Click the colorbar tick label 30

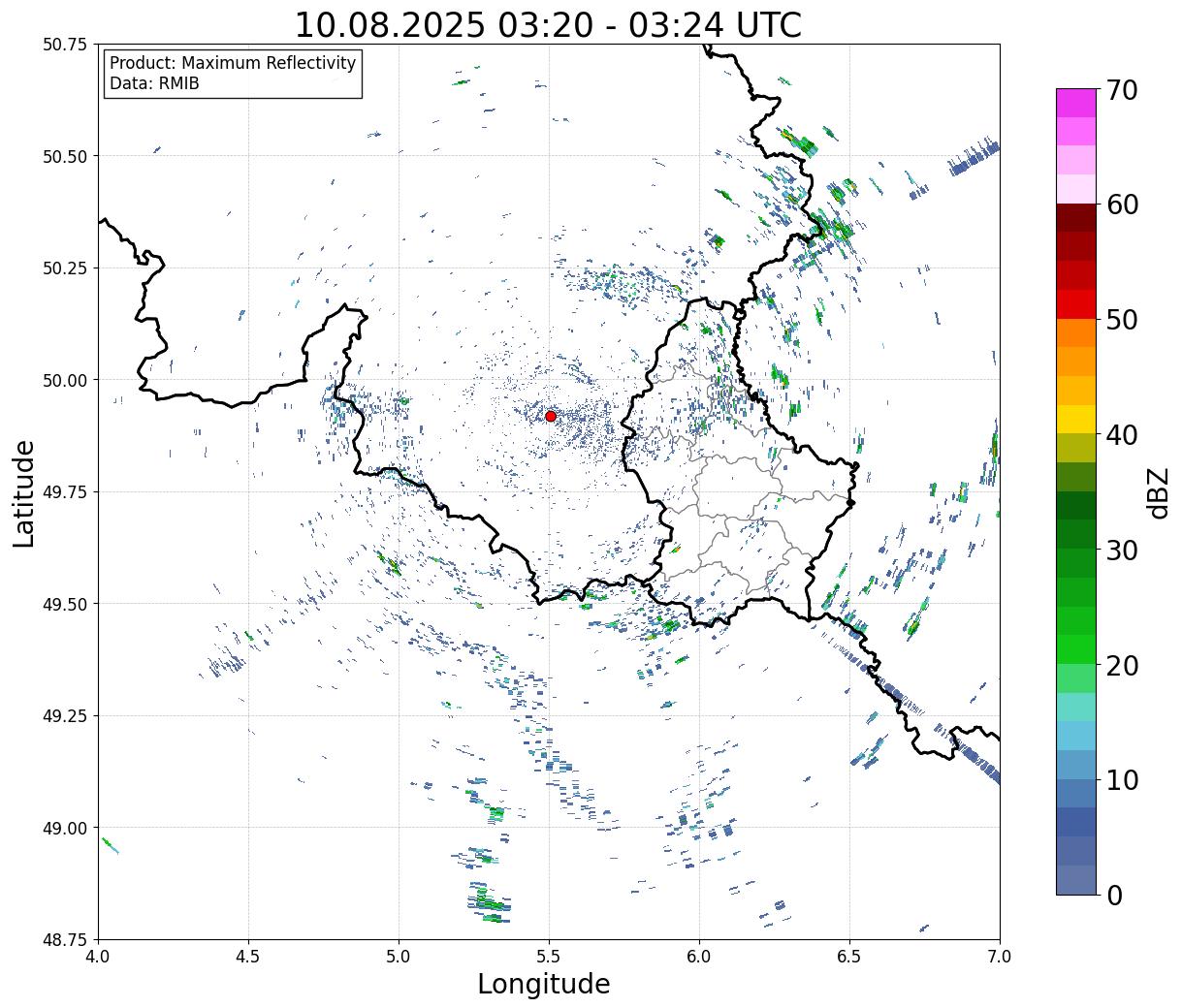1122,551
